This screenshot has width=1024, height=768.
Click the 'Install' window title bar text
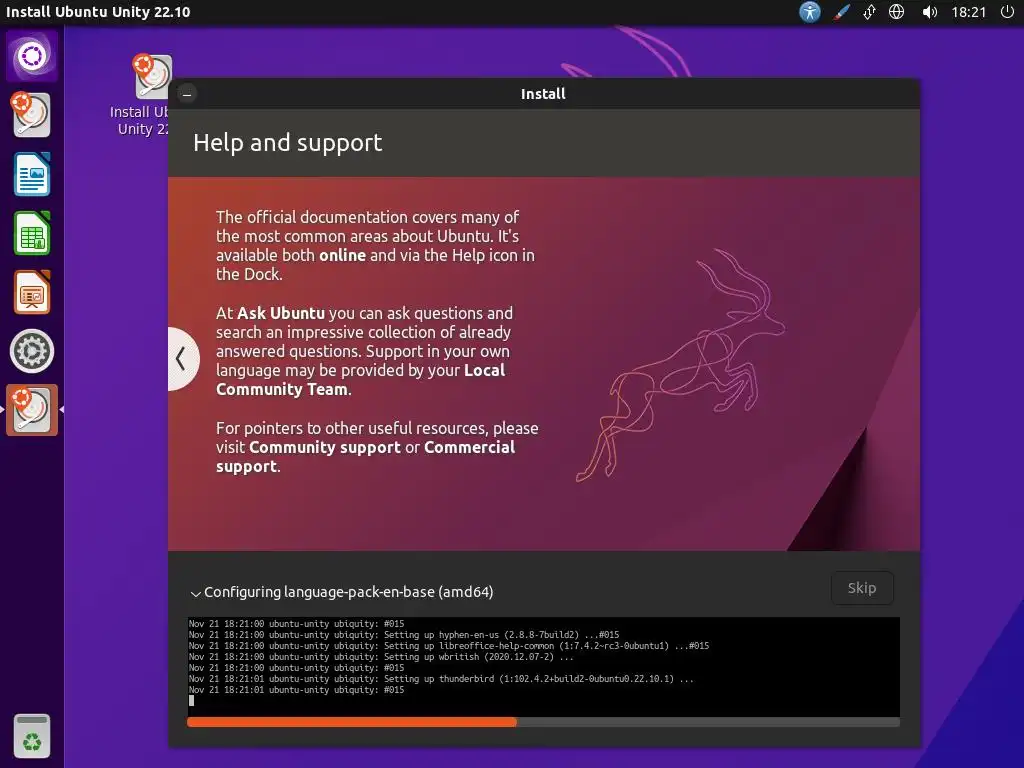pos(543,94)
